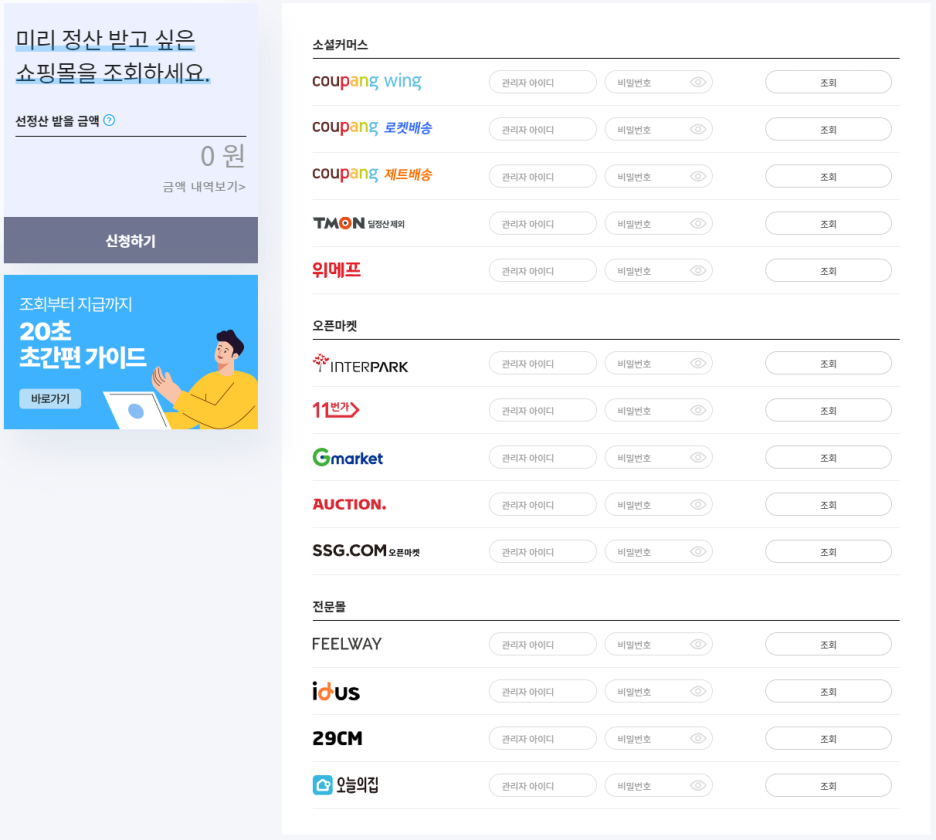Click the 신청하기 apply button
Viewport: 936px width, 840px height.
click(131, 240)
